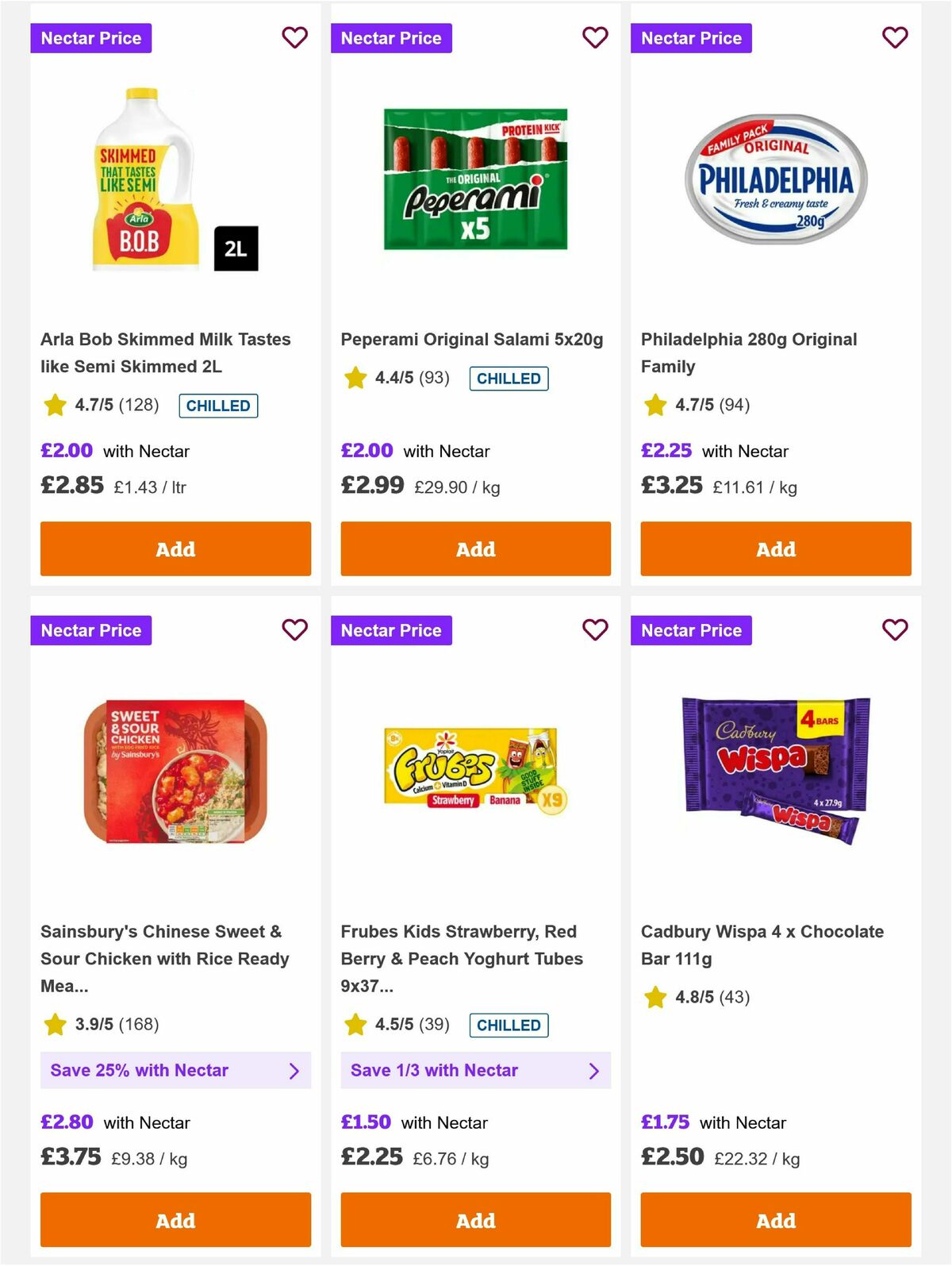Screen dimensions: 952x1266
Task: Select the CHILLED tag on Peperami
Action: point(509,378)
